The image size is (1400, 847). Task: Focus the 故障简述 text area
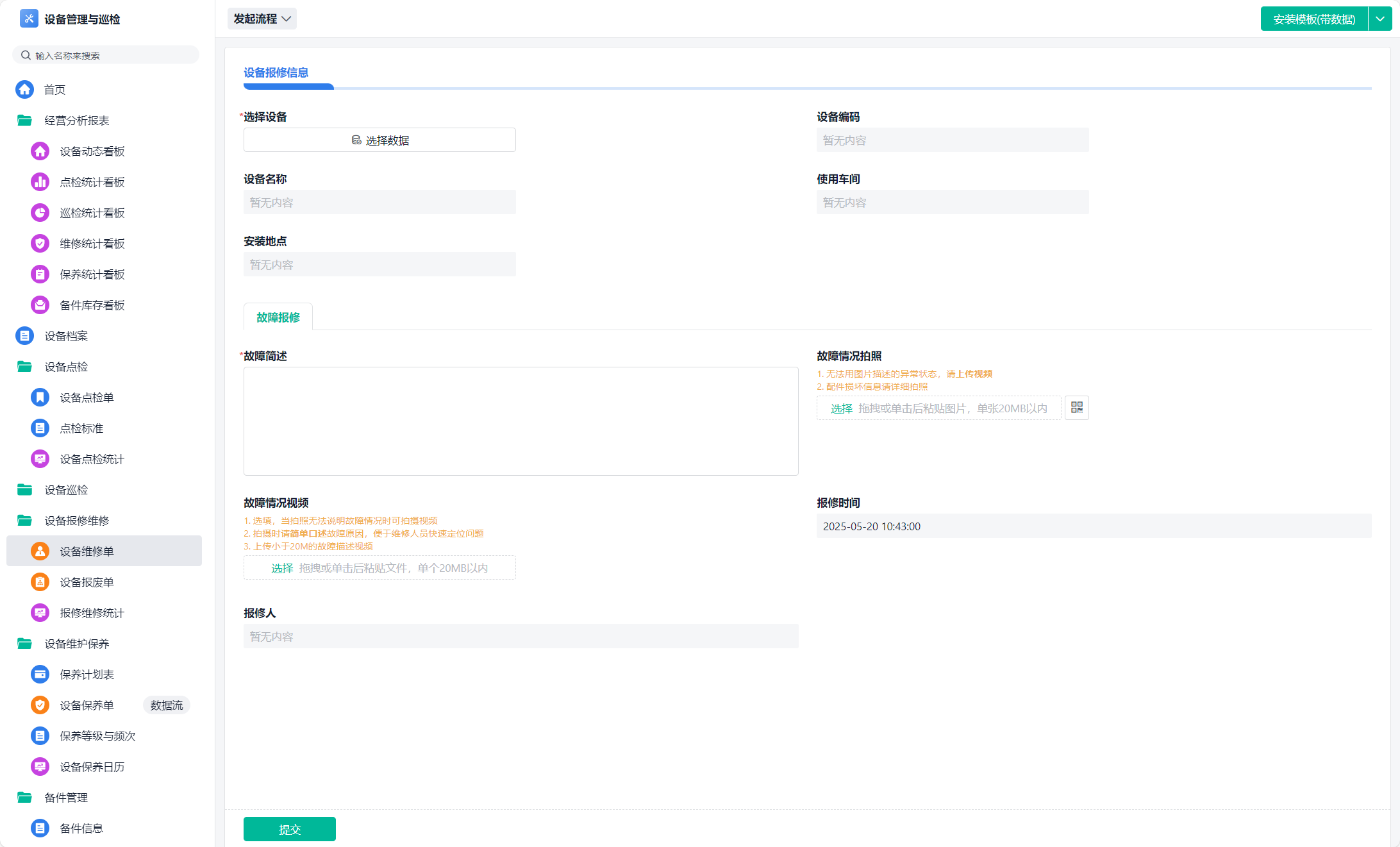coord(521,421)
